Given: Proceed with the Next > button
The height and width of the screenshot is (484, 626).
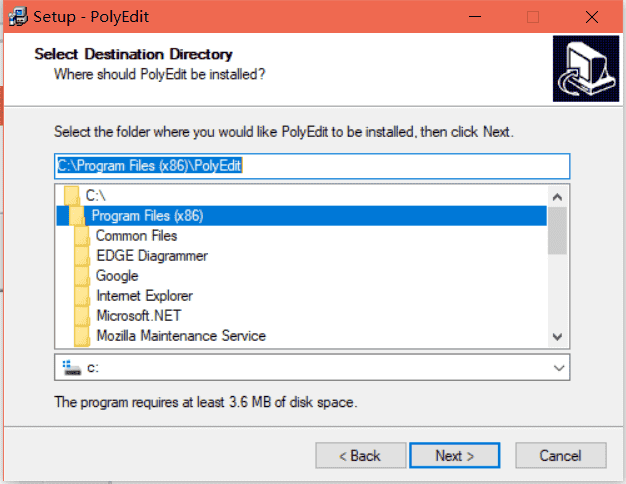Looking at the screenshot, I should click(x=455, y=456).
